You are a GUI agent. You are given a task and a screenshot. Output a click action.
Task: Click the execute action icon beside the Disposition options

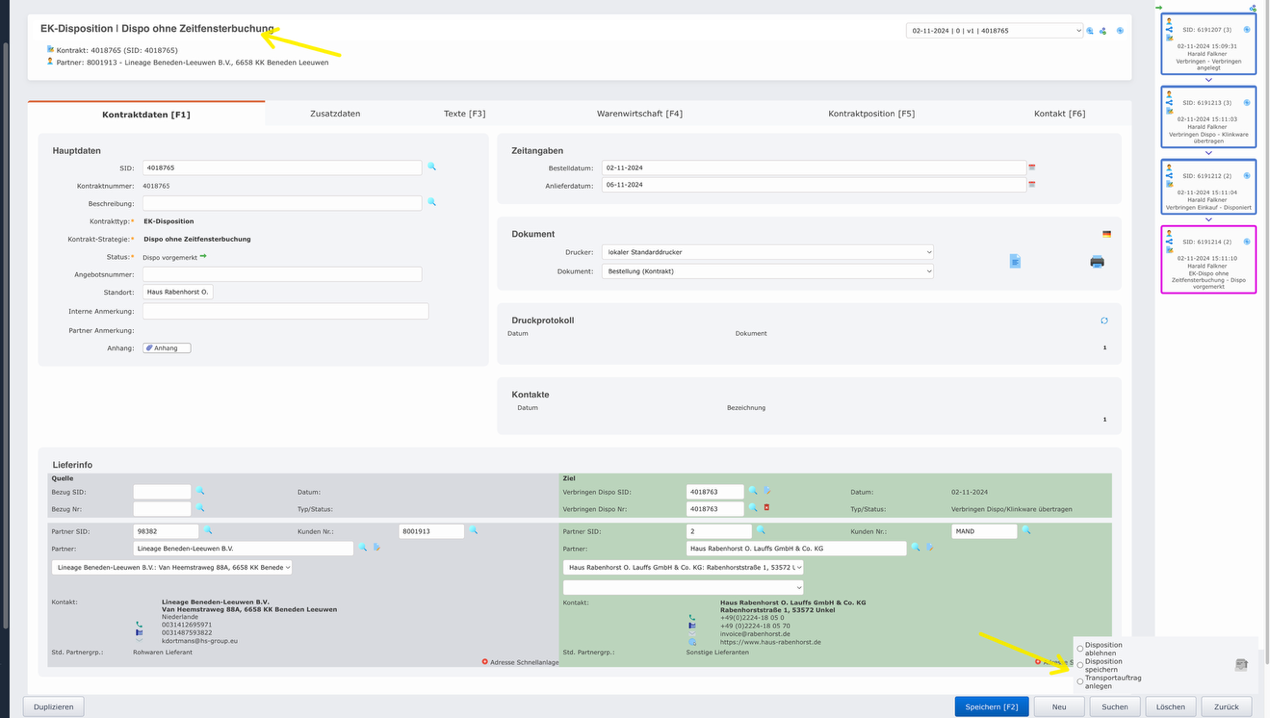point(1241,665)
